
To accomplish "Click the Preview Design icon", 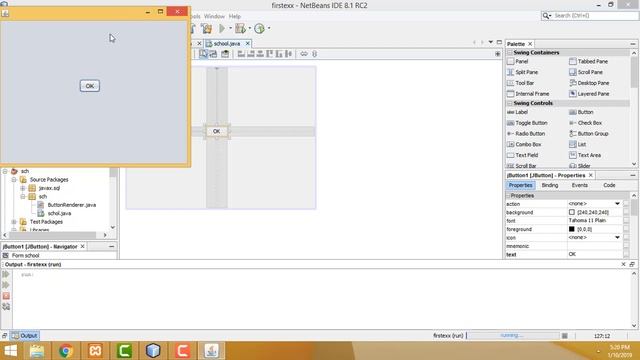I will pyautogui.click(x=225, y=54).
